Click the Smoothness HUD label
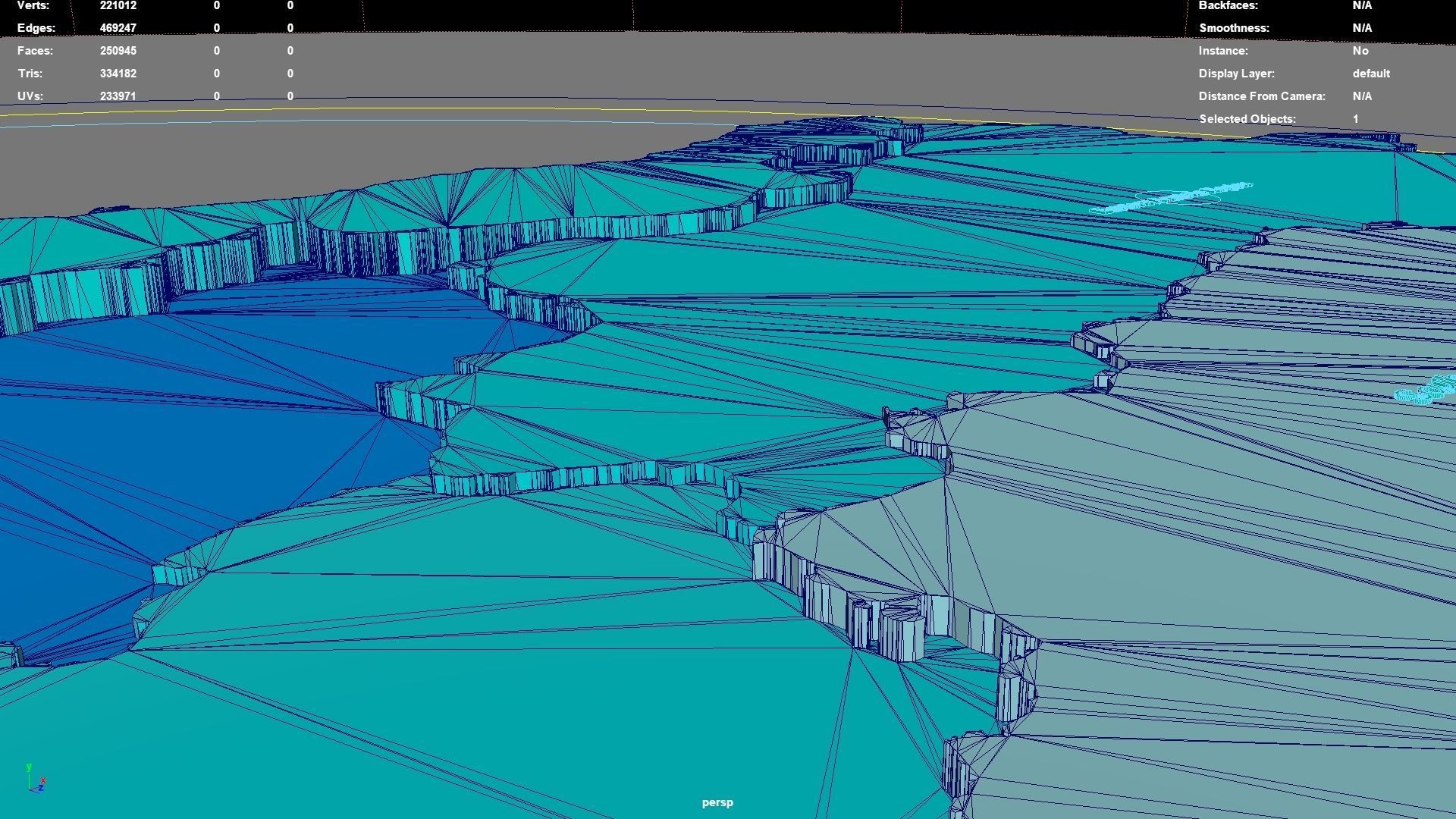The height and width of the screenshot is (819, 1456). (x=1234, y=28)
